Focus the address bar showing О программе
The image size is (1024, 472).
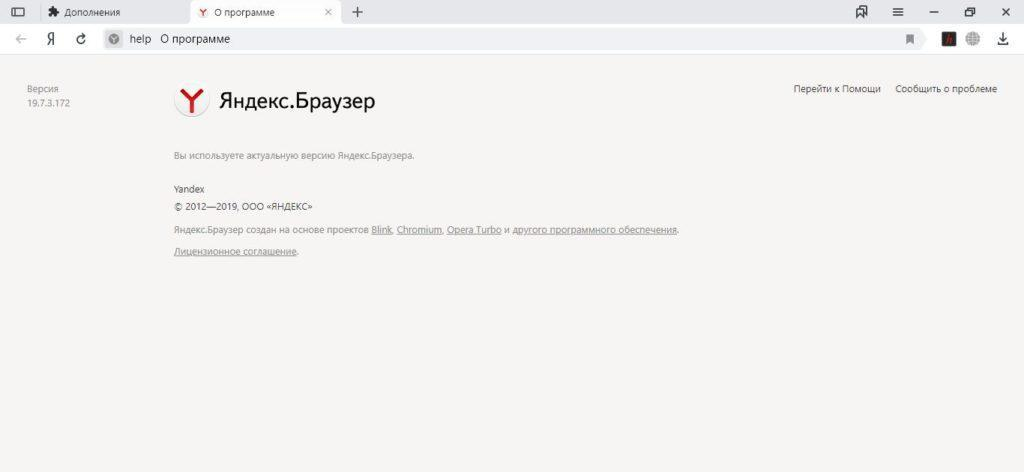click(515, 39)
